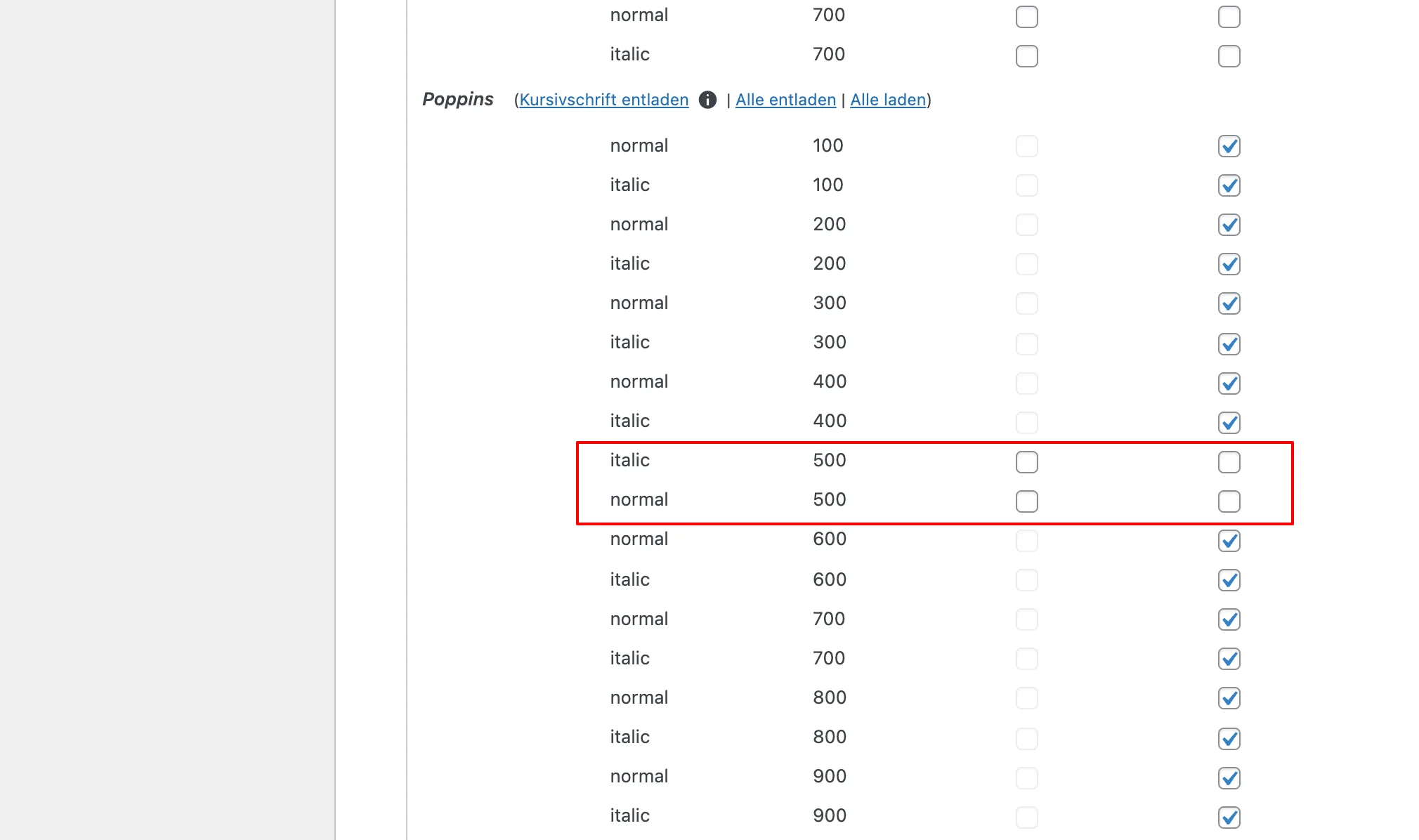The width and height of the screenshot is (1419, 840).
Task: Click the Kursivschrift entladen link
Action: coord(603,100)
